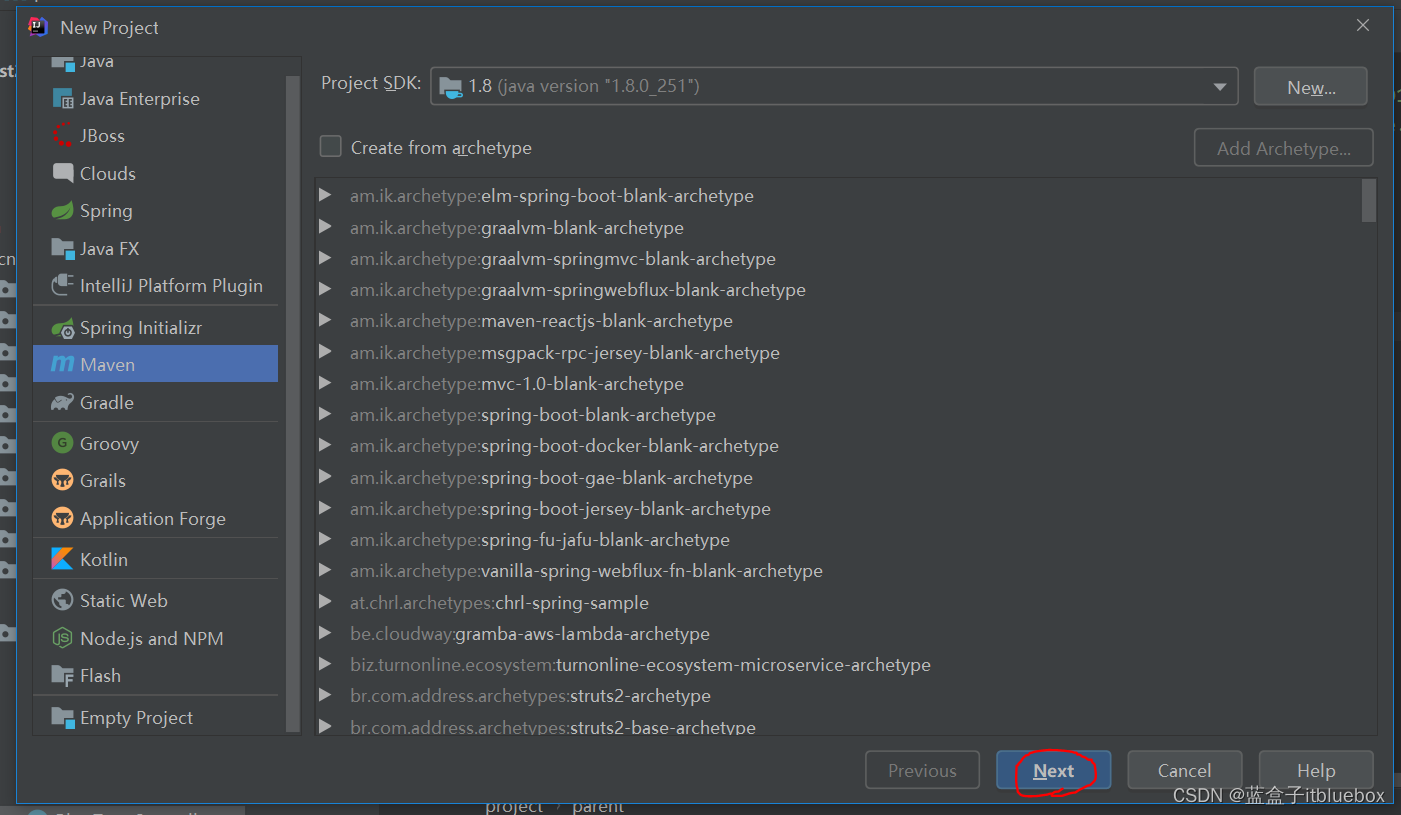1401x815 pixels.
Task: Click the Maven 'm' icon
Action: (63, 365)
